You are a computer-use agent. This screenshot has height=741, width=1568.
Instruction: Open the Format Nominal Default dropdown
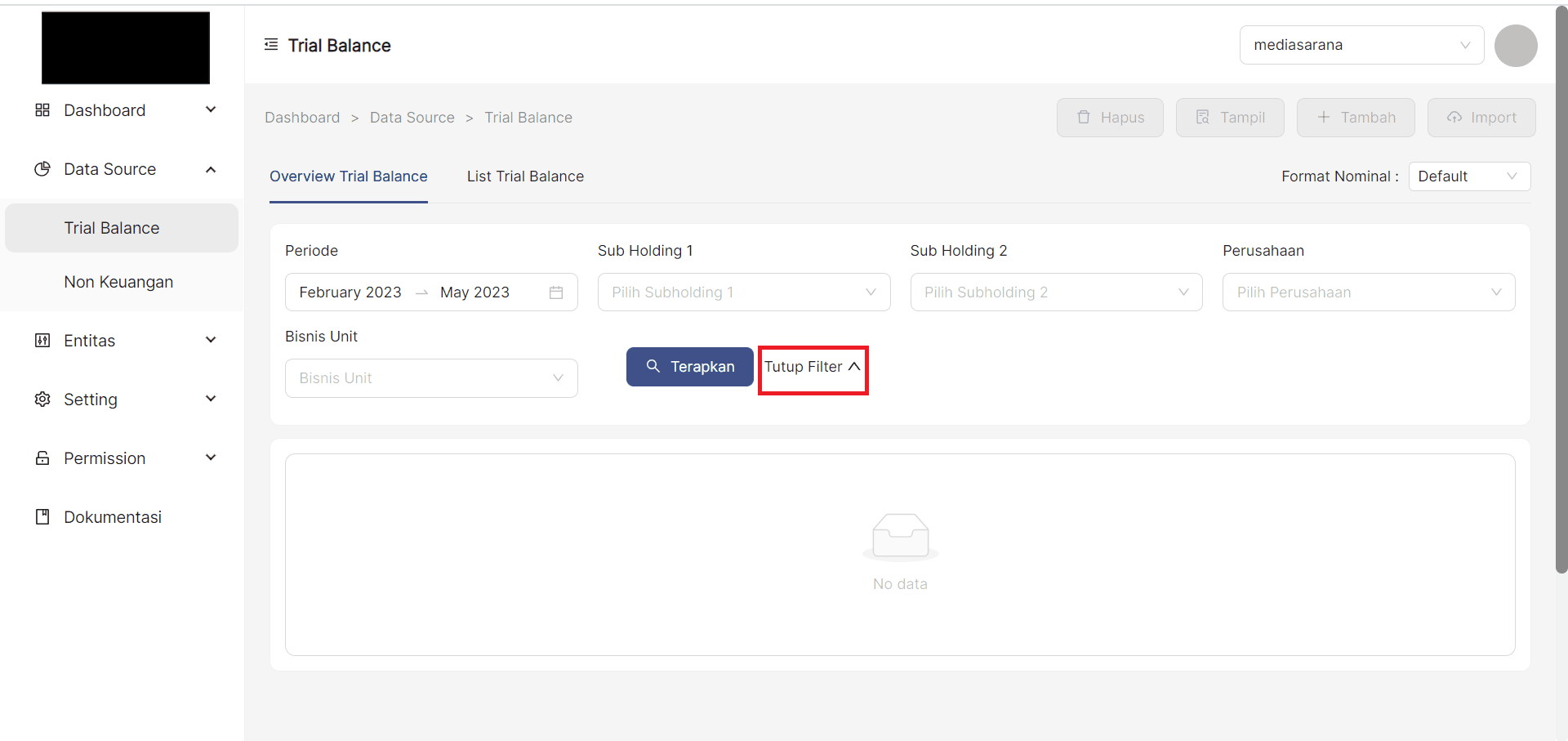tap(1468, 176)
